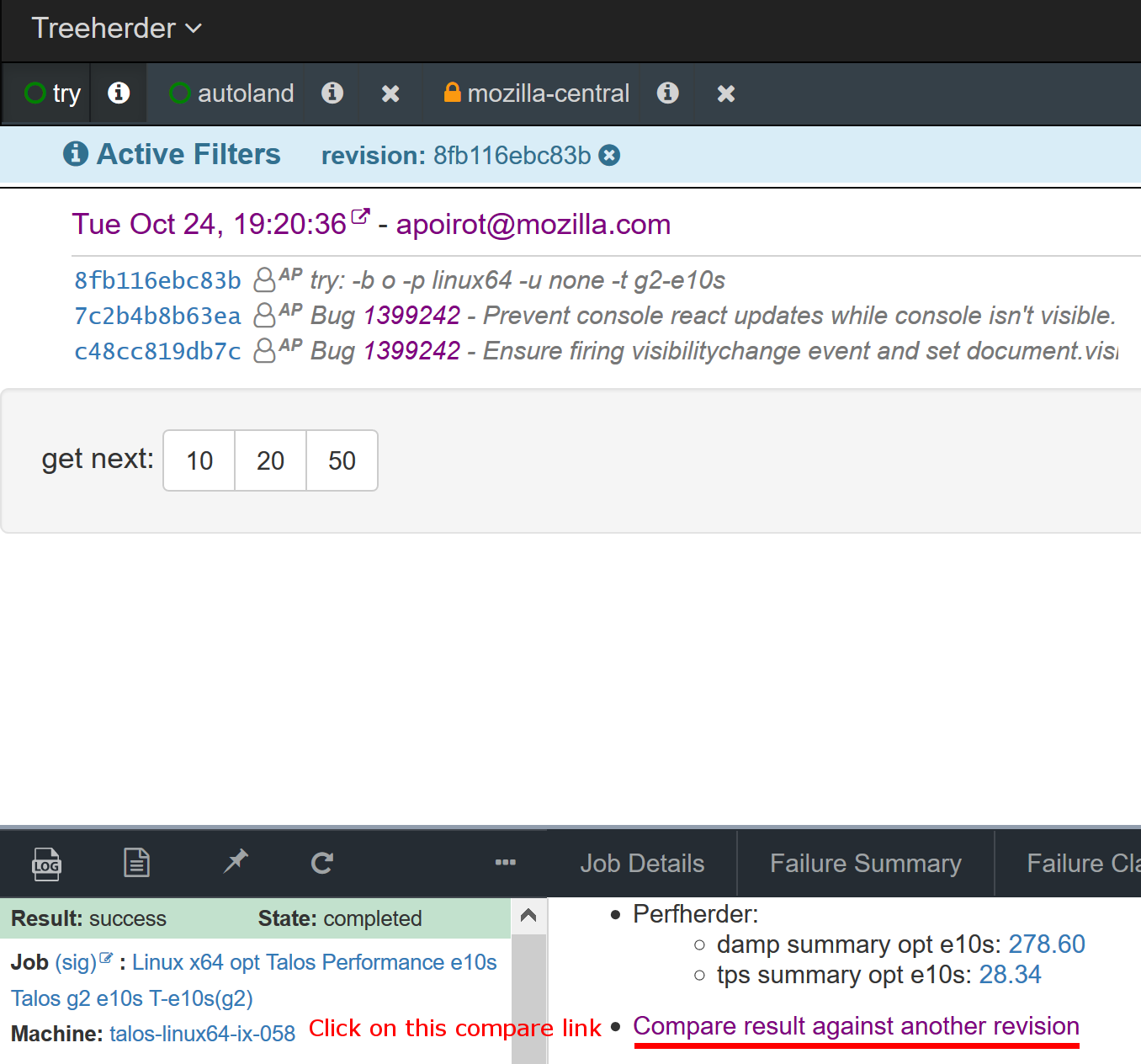Image resolution: width=1141 pixels, height=1064 pixels.
Task: Open the log viewer document icon
Action: (136, 863)
